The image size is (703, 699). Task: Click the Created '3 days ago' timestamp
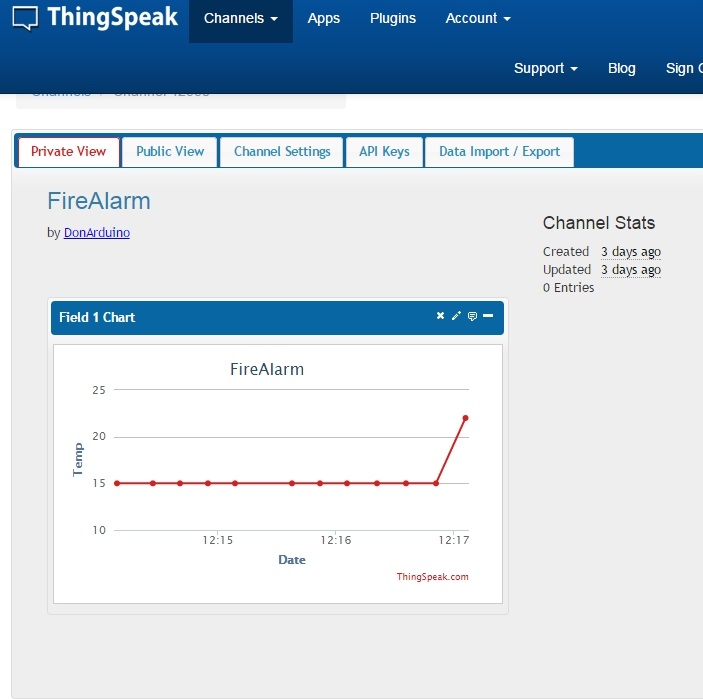pyautogui.click(x=631, y=252)
